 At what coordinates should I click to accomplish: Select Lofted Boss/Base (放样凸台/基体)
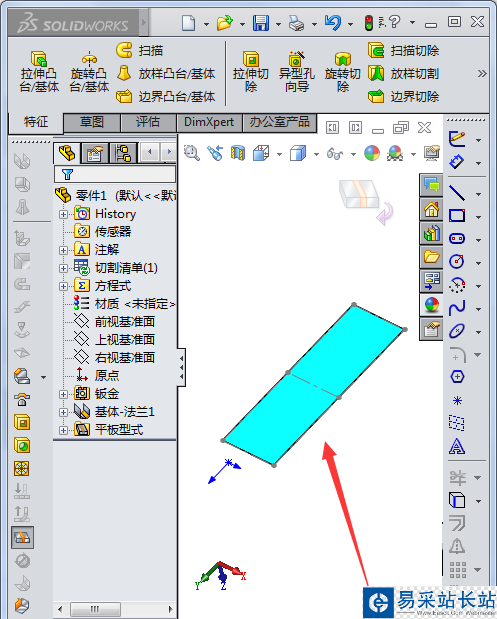pyautogui.click(x=166, y=73)
